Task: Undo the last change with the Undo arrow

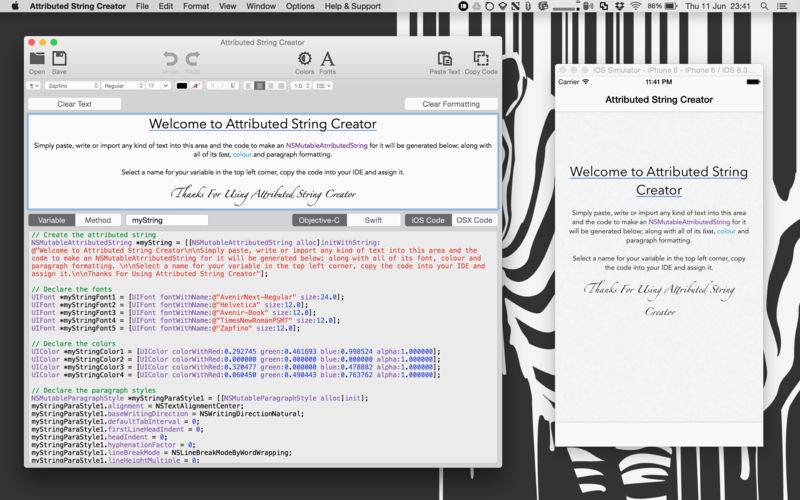Action: [x=170, y=62]
